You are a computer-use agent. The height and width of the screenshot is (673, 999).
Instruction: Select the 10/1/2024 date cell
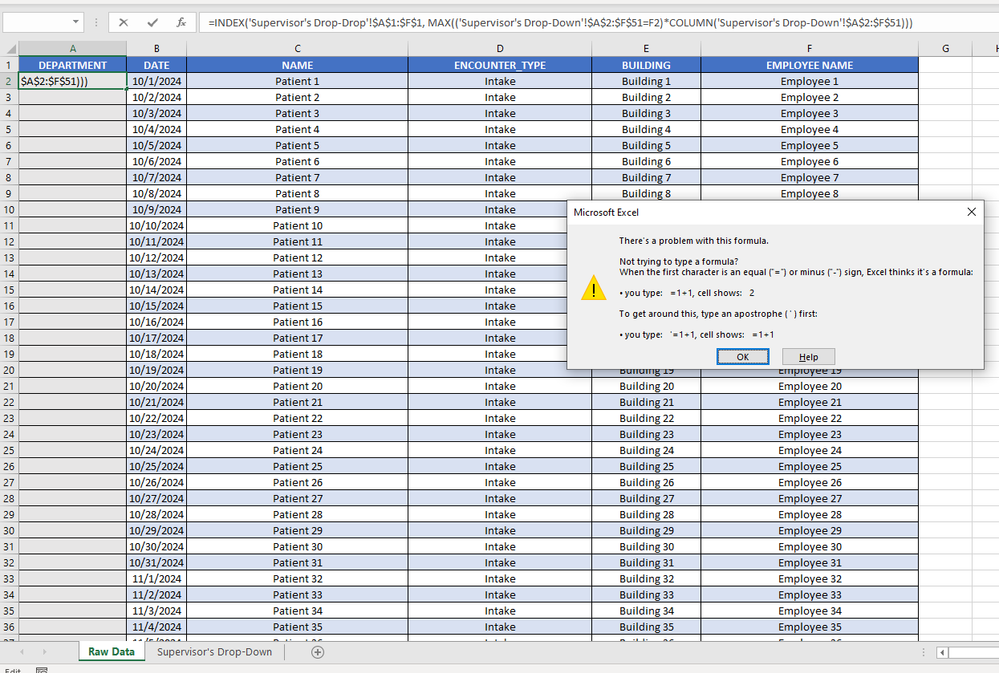coord(157,81)
